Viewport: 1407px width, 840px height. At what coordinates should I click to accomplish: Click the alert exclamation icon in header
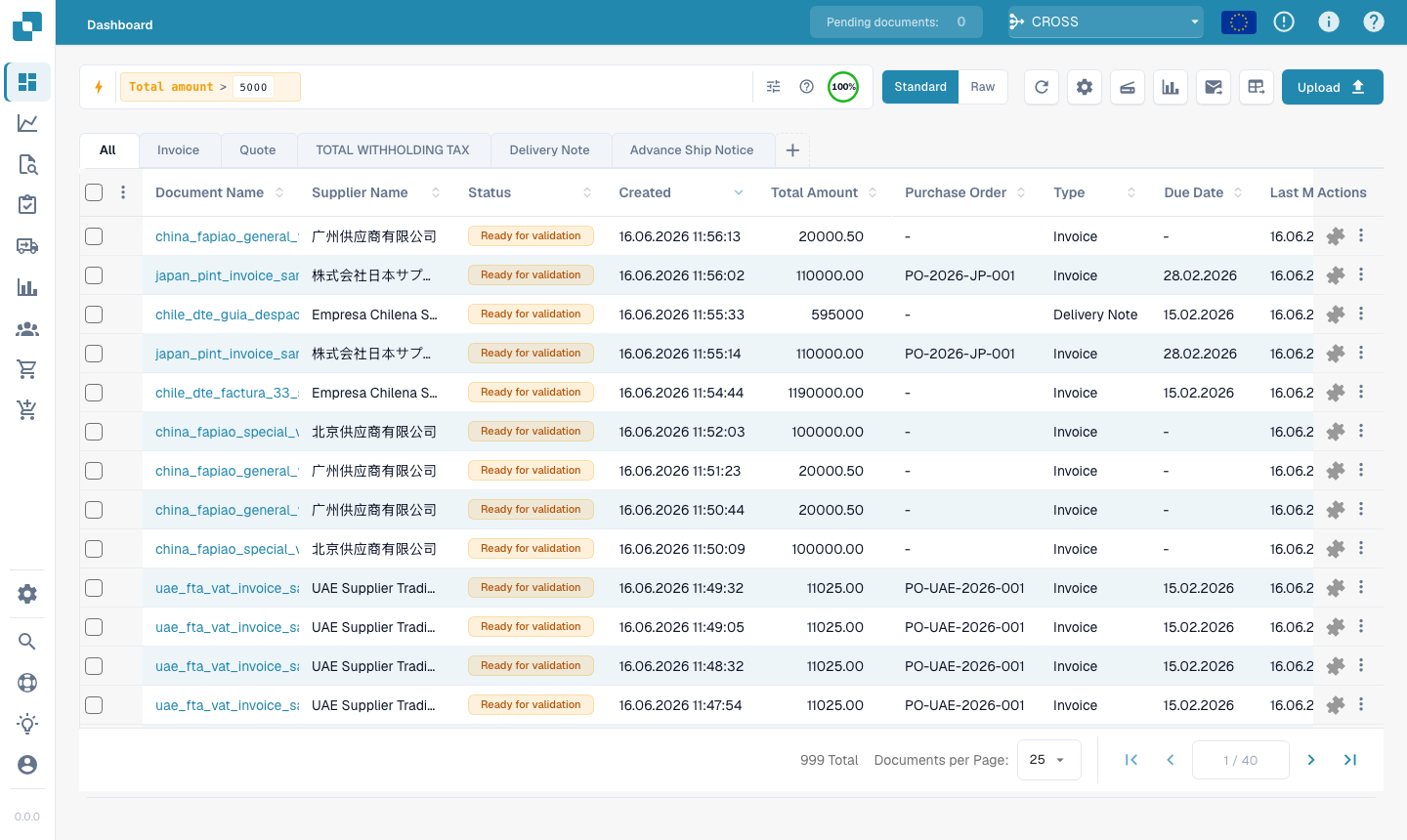click(1284, 21)
